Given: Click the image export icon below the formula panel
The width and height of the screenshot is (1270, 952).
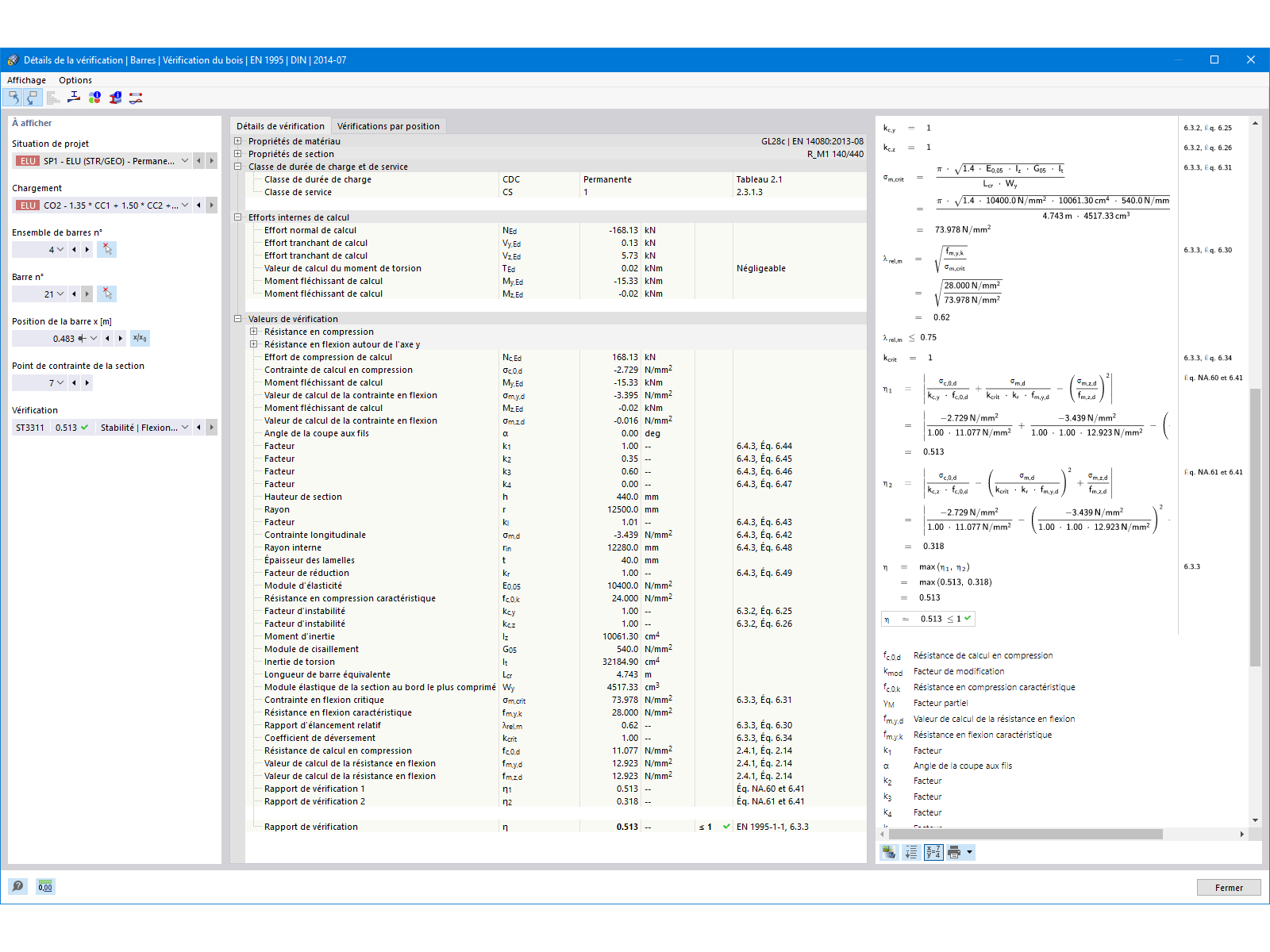Looking at the screenshot, I should 889,852.
